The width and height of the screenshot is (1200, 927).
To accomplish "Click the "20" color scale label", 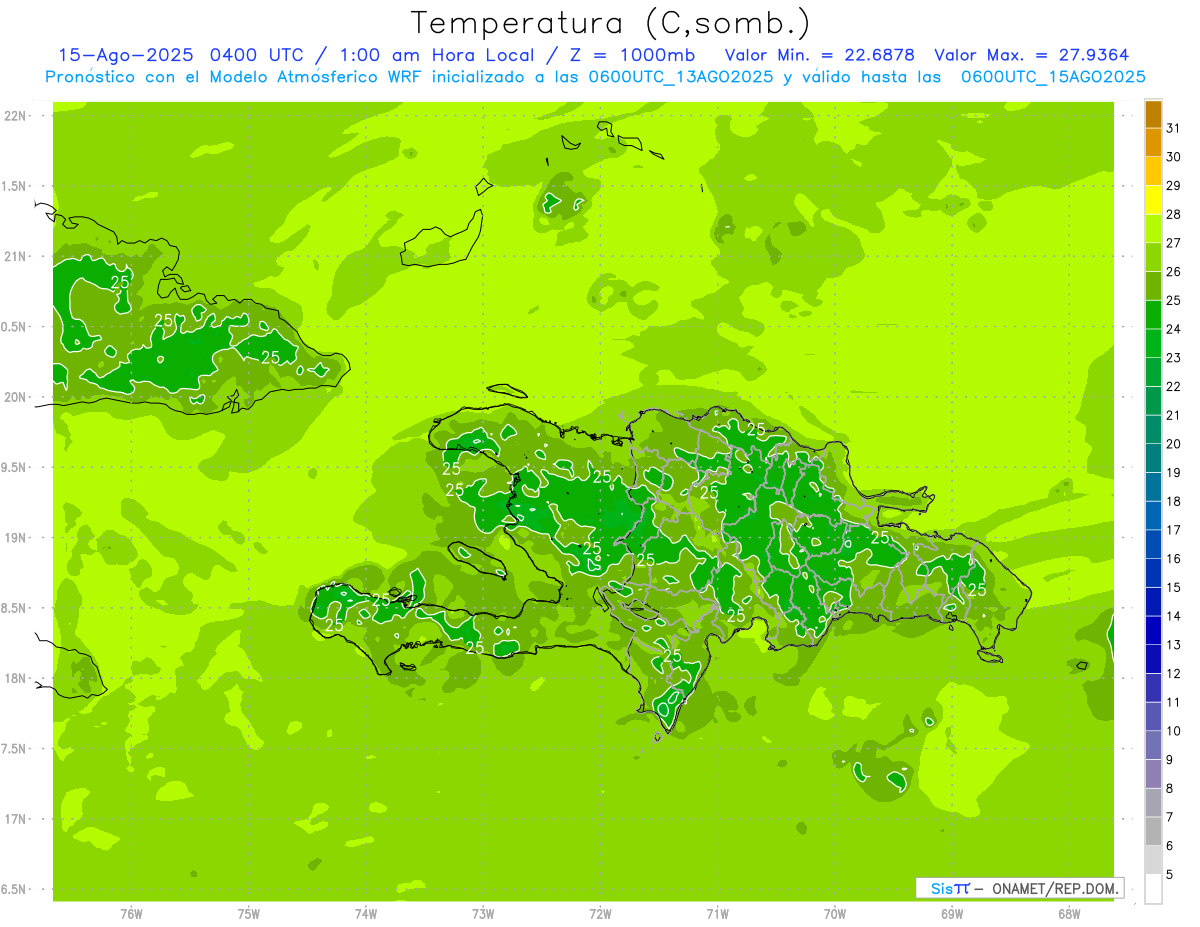I will coord(1173,444).
